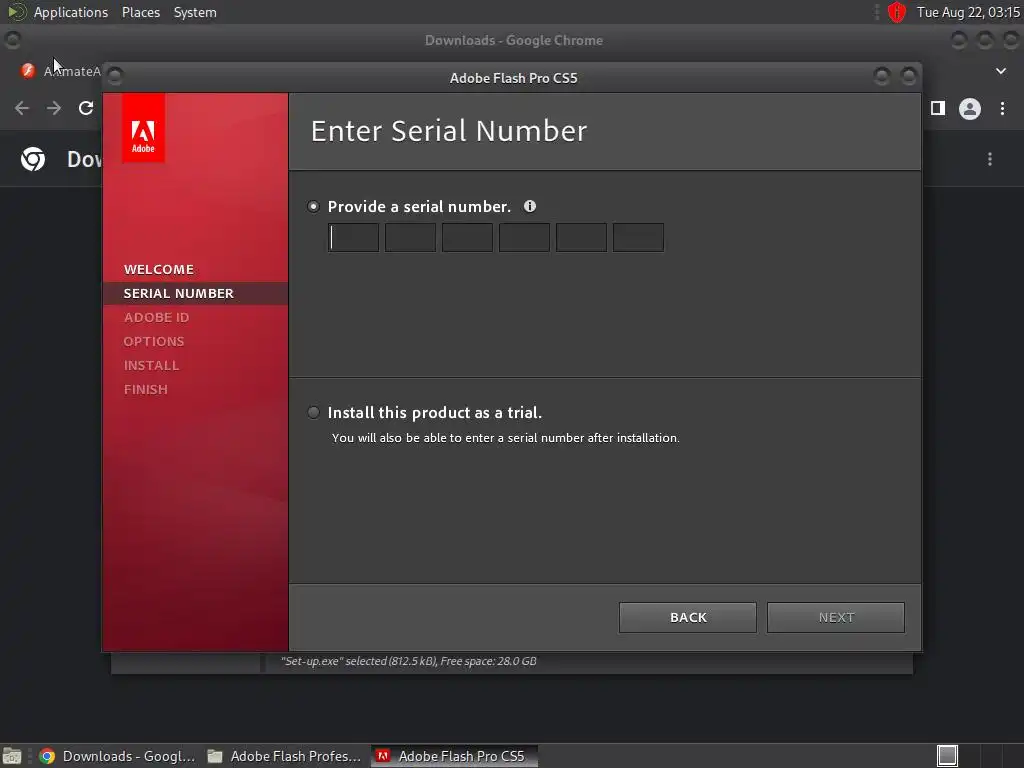The width and height of the screenshot is (1024, 768).
Task: Click the clock showing Tue Aug 22, 03:15
Action: 968,12
